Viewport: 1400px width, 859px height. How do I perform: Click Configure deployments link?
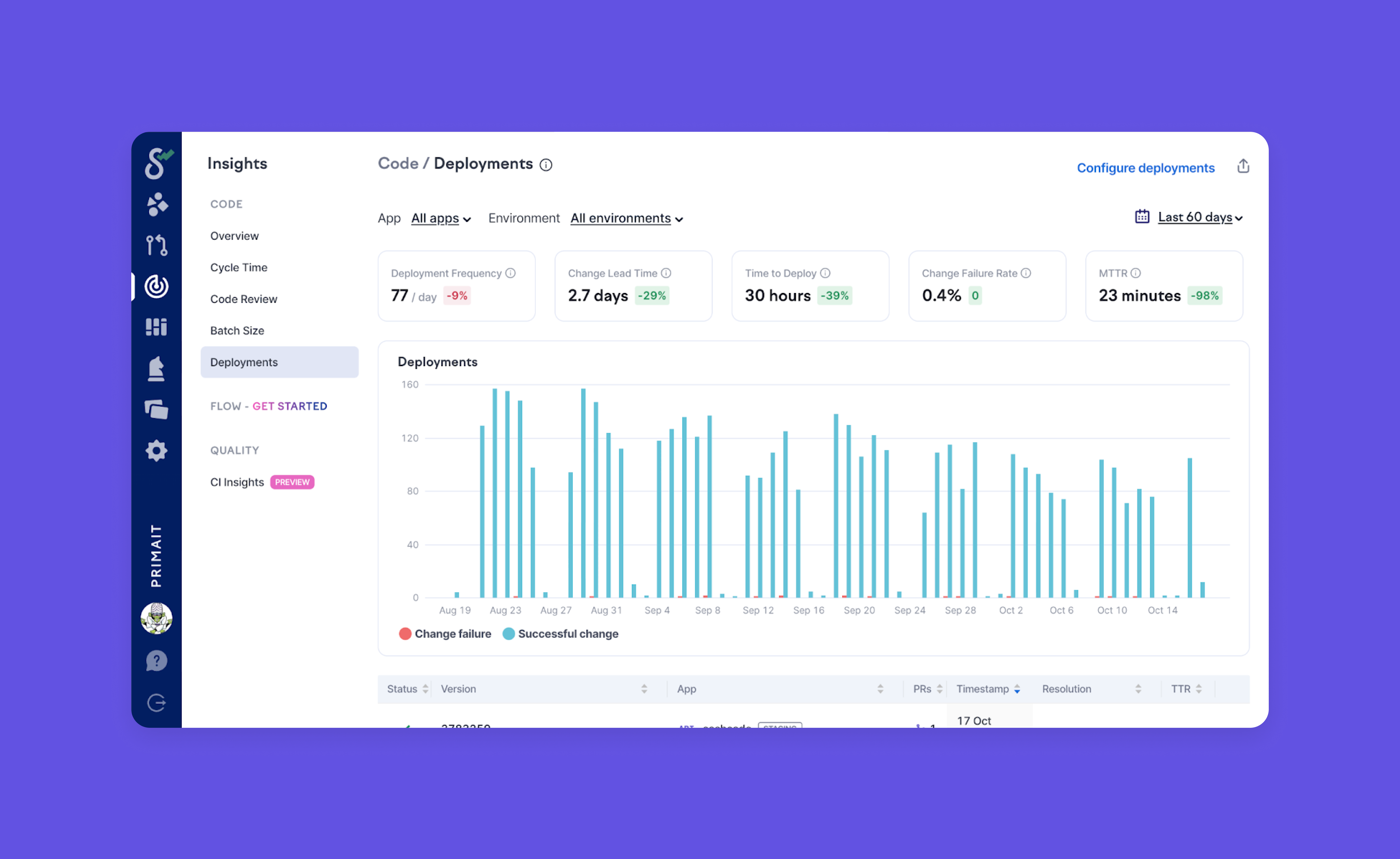pyautogui.click(x=1145, y=168)
